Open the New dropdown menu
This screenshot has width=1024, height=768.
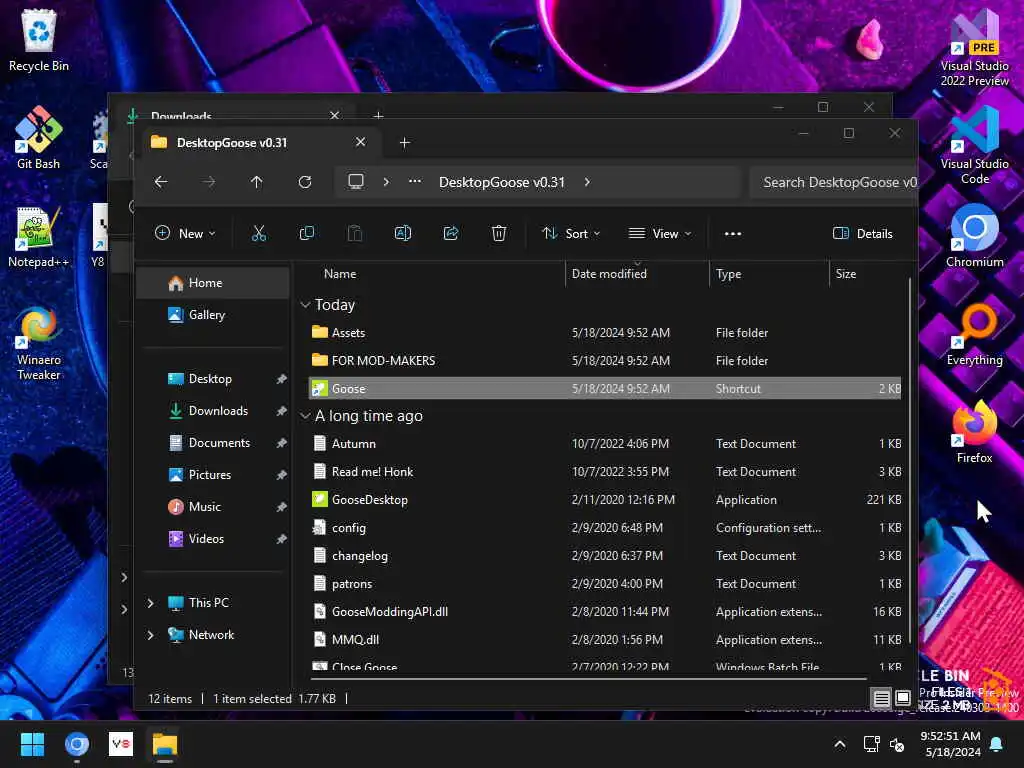click(x=185, y=233)
